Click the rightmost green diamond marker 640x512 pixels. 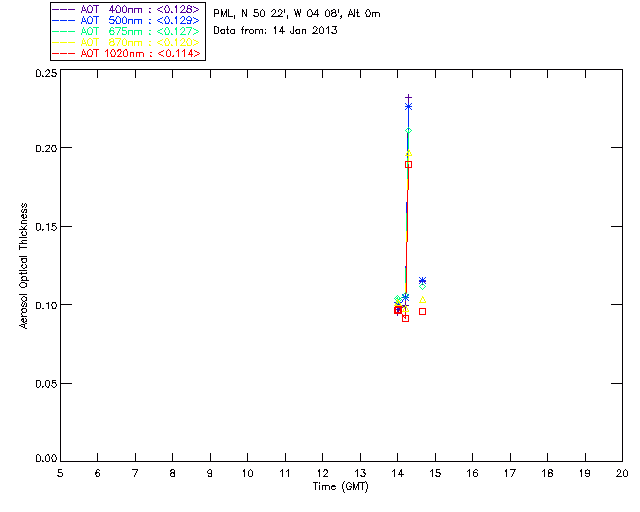[x=422, y=287]
